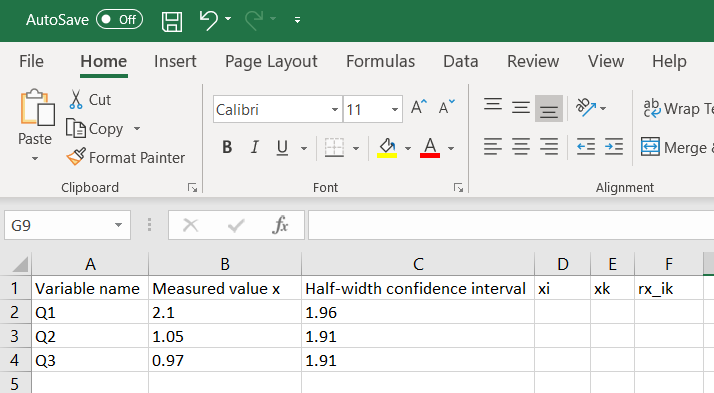Screen dimensions: 714x393
Task: Open the Fill Color dropdown arrow
Action: (x=408, y=148)
